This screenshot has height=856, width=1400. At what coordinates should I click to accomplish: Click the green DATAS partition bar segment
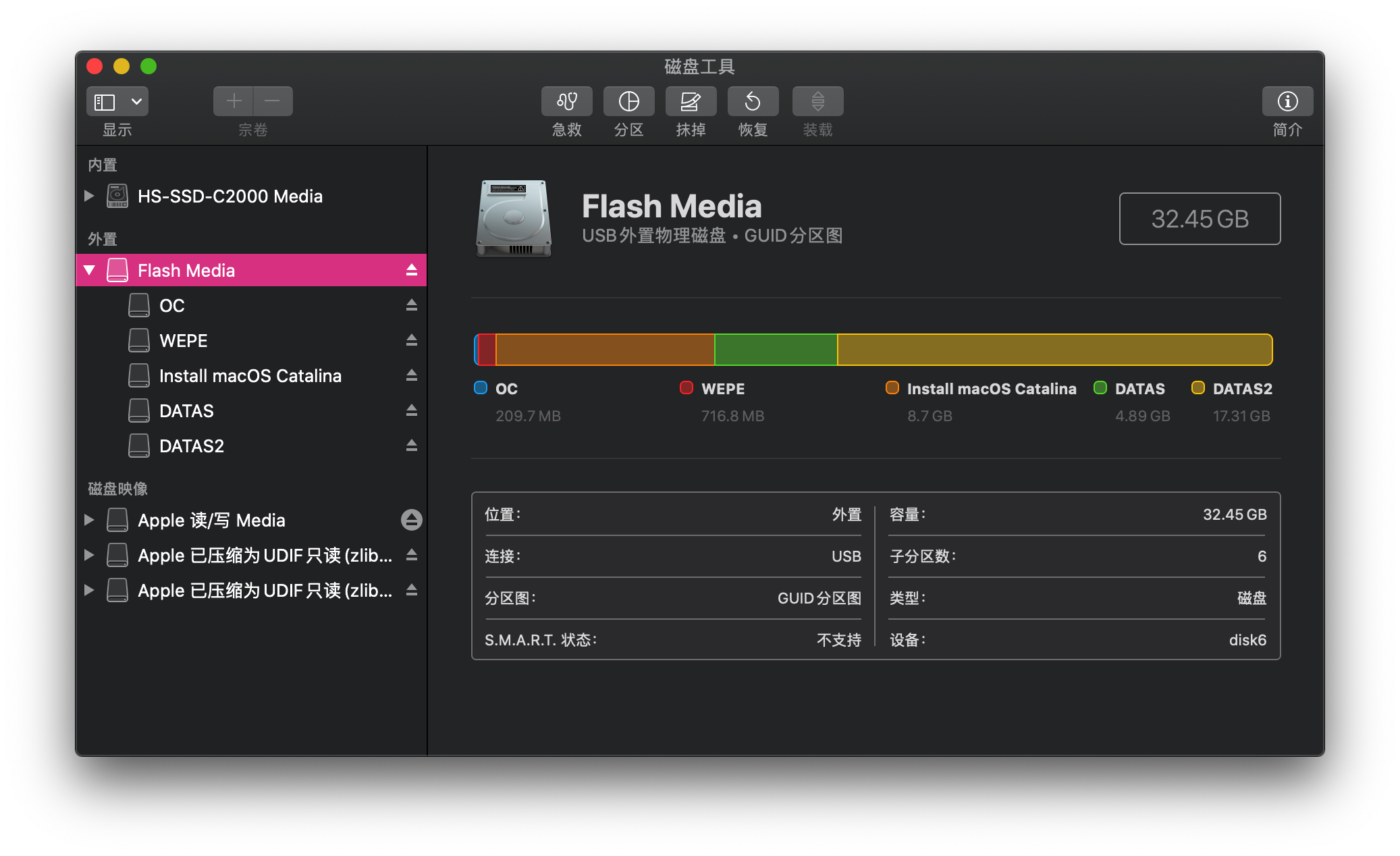[x=776, y=350]
